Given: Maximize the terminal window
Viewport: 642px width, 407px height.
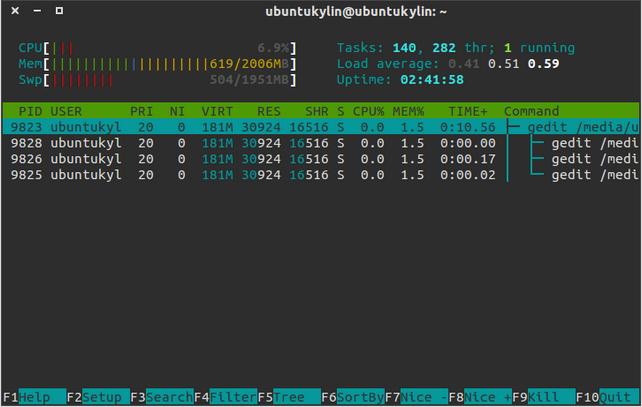Looking at the screenshot, I should [x=59, y=11].
